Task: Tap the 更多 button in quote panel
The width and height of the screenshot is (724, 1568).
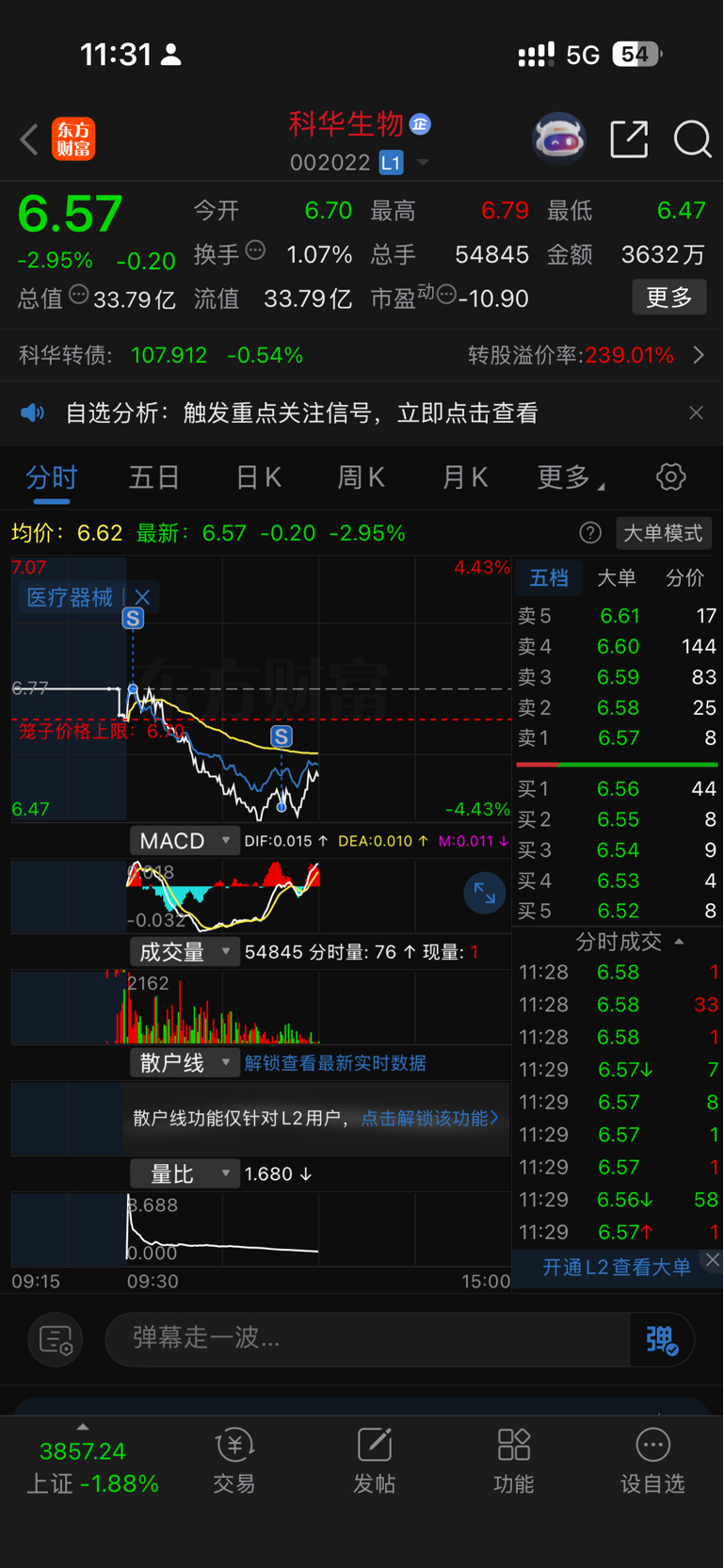Action: click(669, 298)
